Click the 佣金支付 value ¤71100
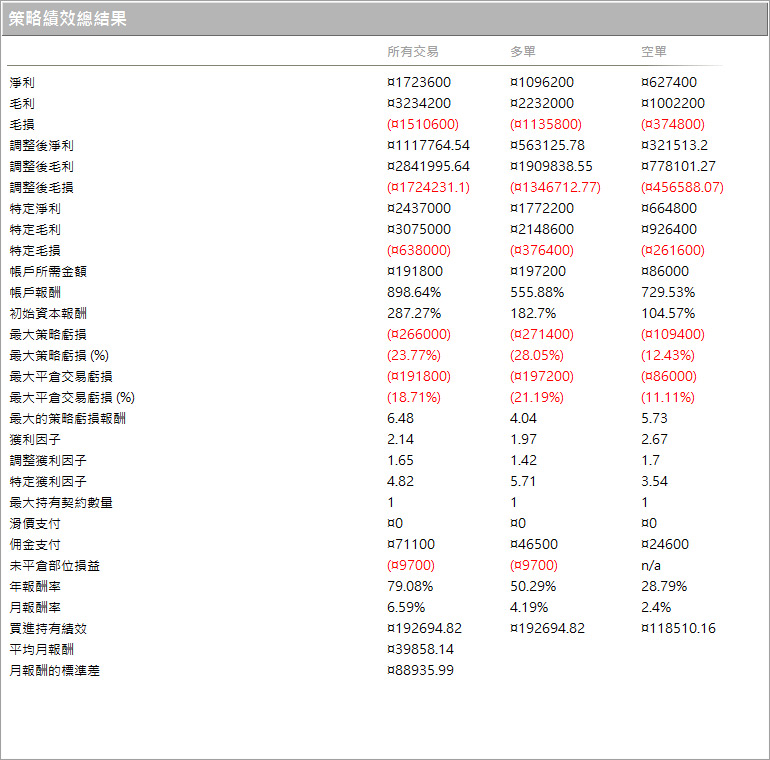Image resolution: width=770 pixels, height=760 pixels. pos(414,545)
